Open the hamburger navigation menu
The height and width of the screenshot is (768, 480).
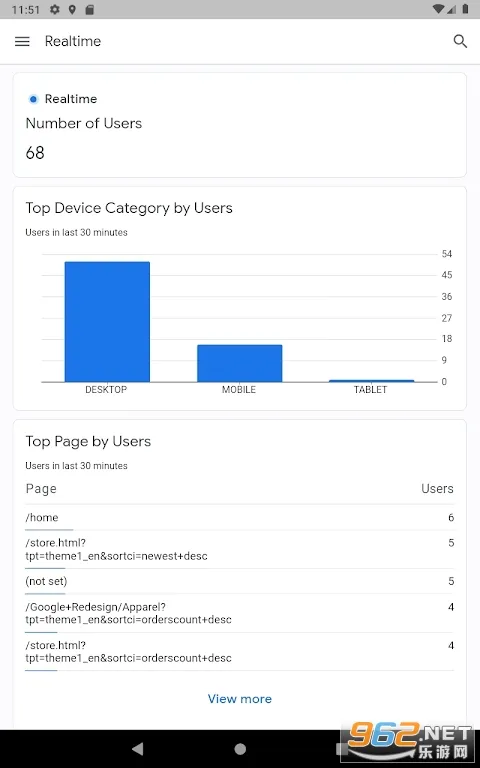pyautogui.click(x=22, y=42)
